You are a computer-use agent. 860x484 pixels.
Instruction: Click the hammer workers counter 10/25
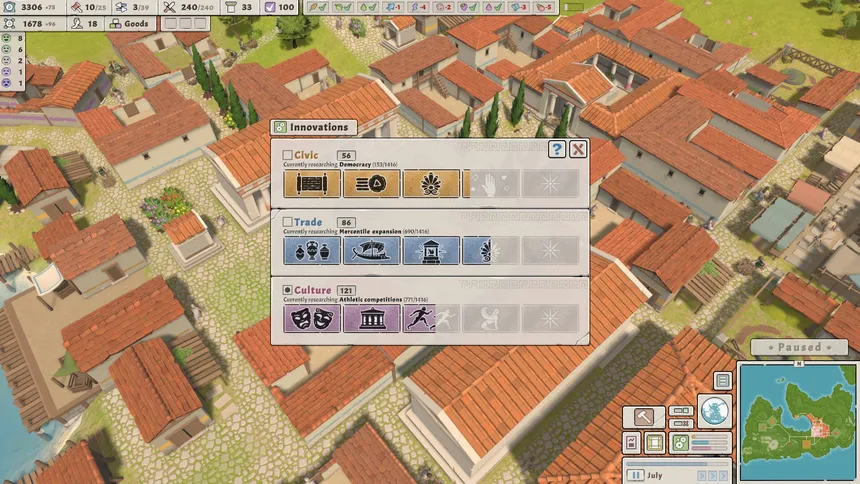coord(88,7)
